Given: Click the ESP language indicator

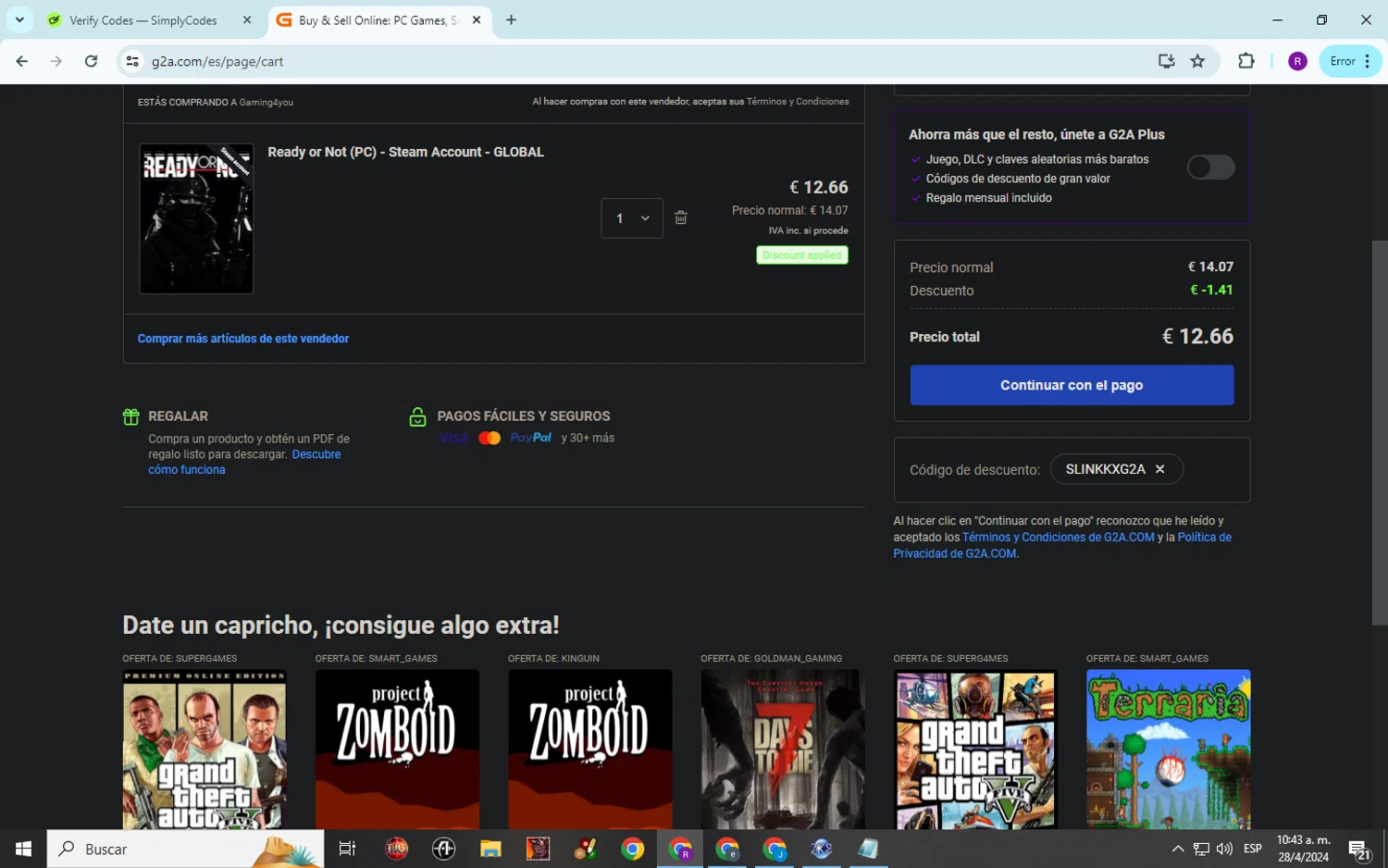Looking at the screenshot, I should coord(1253,849).
